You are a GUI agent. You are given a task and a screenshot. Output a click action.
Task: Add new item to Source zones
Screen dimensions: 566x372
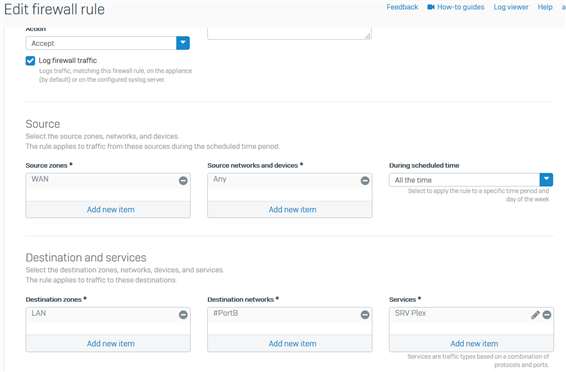tap(110, 210)
